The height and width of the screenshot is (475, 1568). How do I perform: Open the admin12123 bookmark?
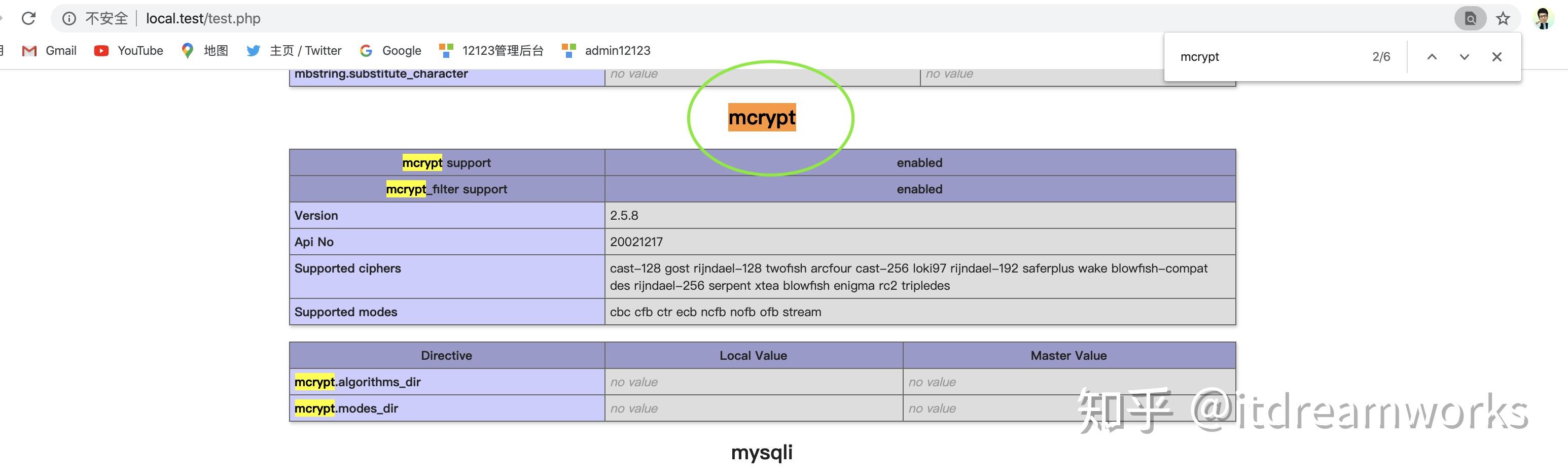[x=607, y=51]
